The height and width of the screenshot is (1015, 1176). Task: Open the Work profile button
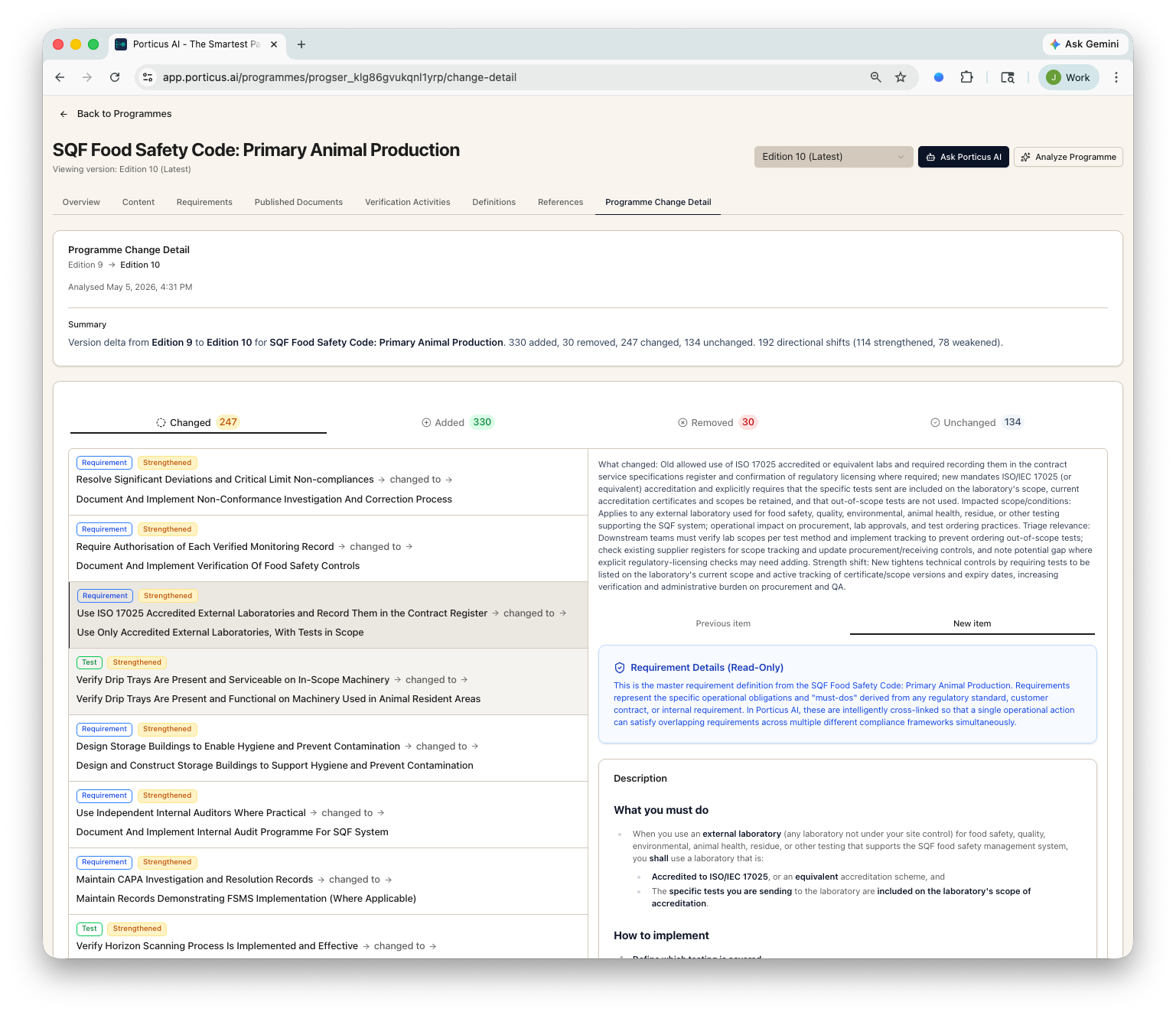tap(1068, 77)
